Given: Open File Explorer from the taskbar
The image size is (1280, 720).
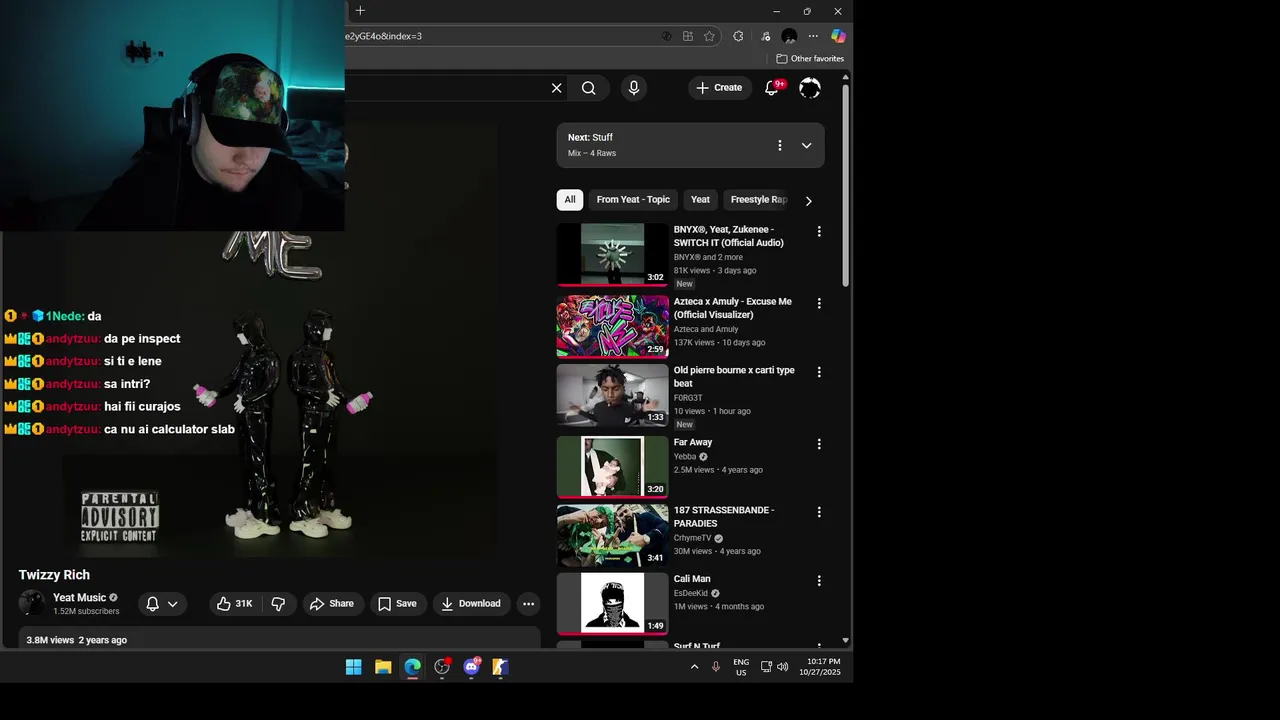Looking at the screenshot, I should click(x=383, y=667).
